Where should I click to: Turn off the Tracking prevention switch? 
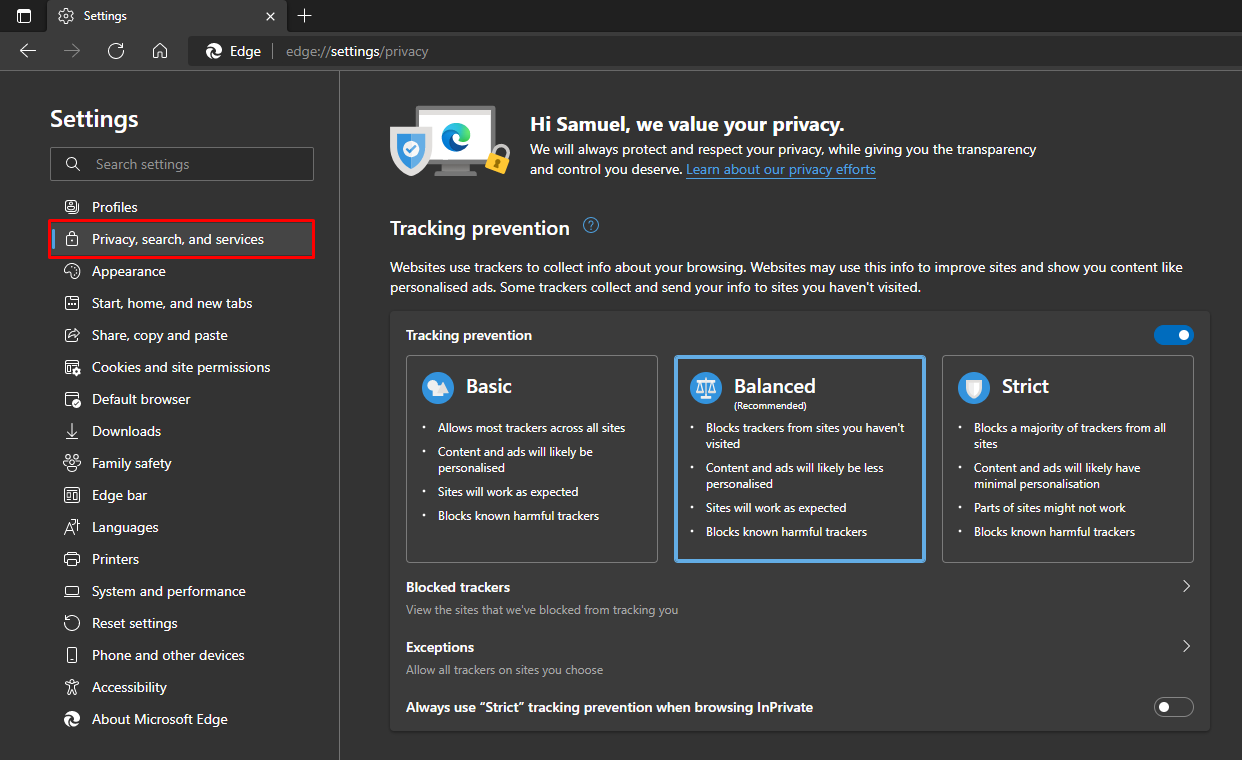click(x=1174, y=335)
